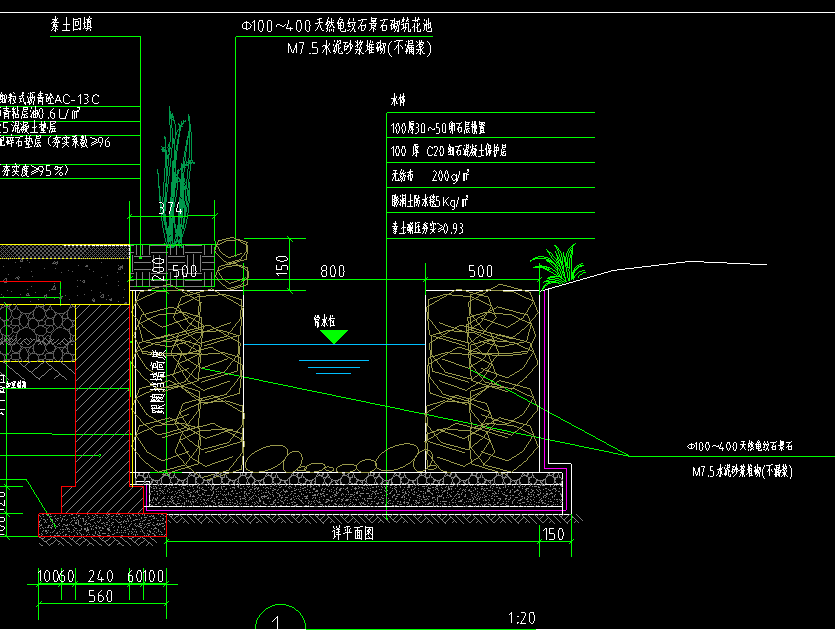Select the '碎石垫层 (夯实系数≥96' note

55,142
